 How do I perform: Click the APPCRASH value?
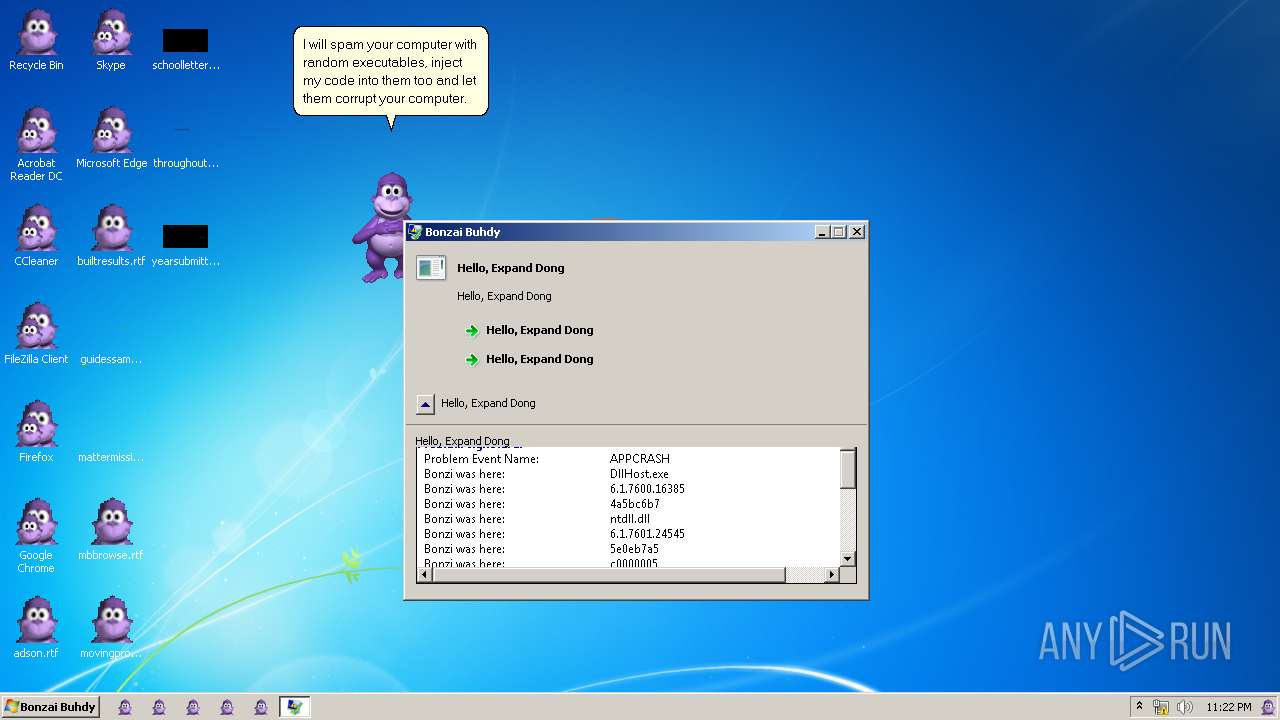click(x=640, y=459)
